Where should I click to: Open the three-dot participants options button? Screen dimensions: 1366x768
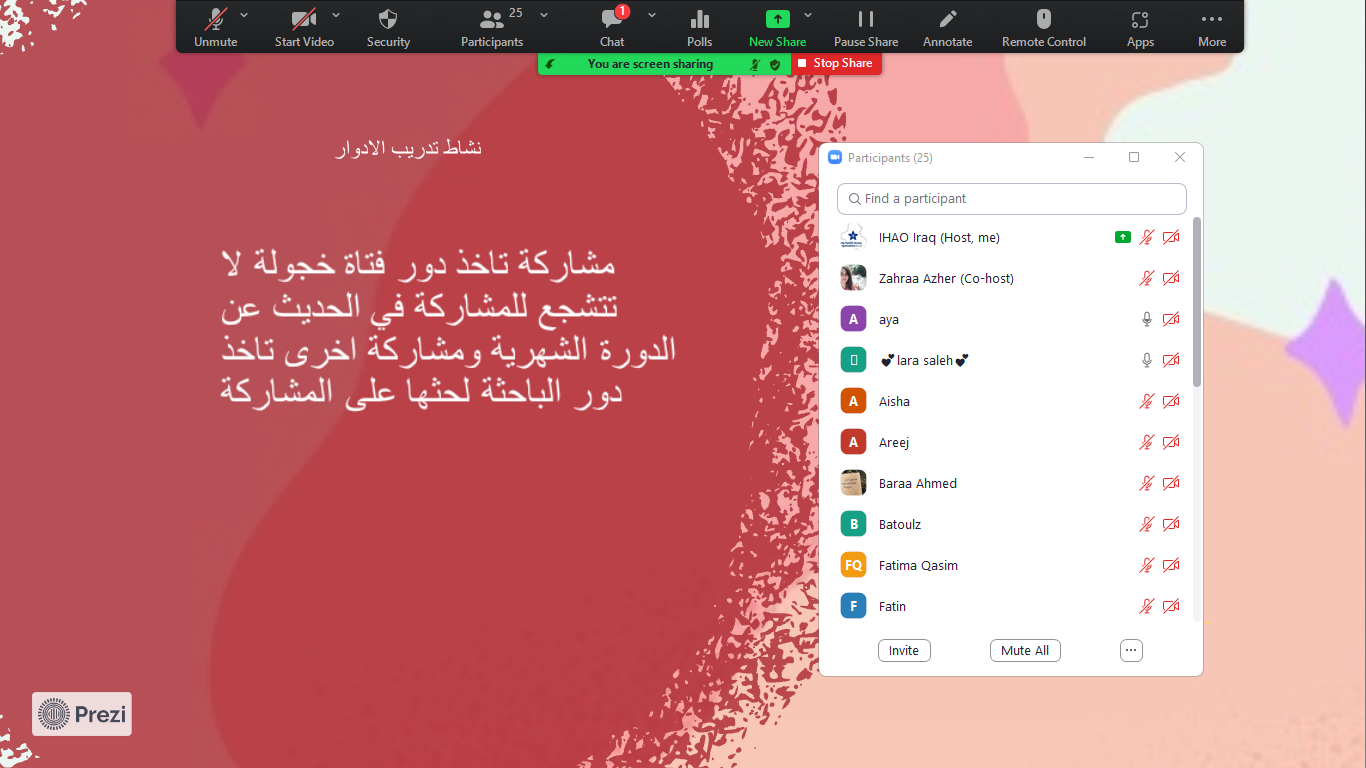[x=1131, y=651]
